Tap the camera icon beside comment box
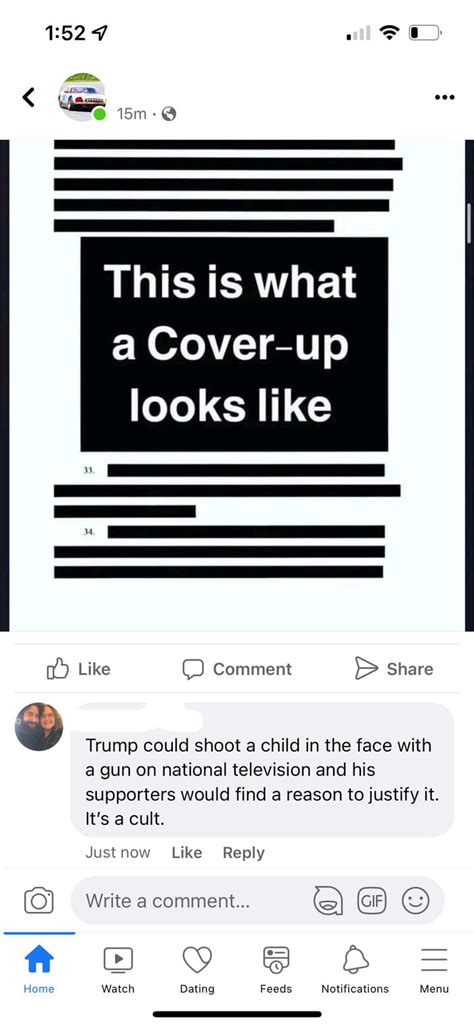474x1027 pixels. tap(39, 900)
